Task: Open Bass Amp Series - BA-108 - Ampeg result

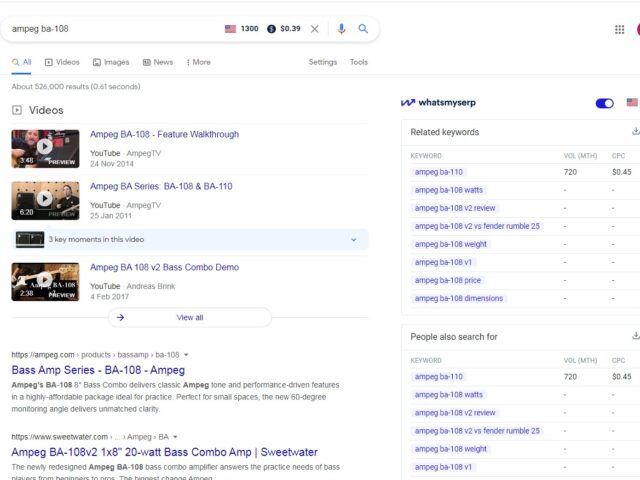Action: click(98, 370)
